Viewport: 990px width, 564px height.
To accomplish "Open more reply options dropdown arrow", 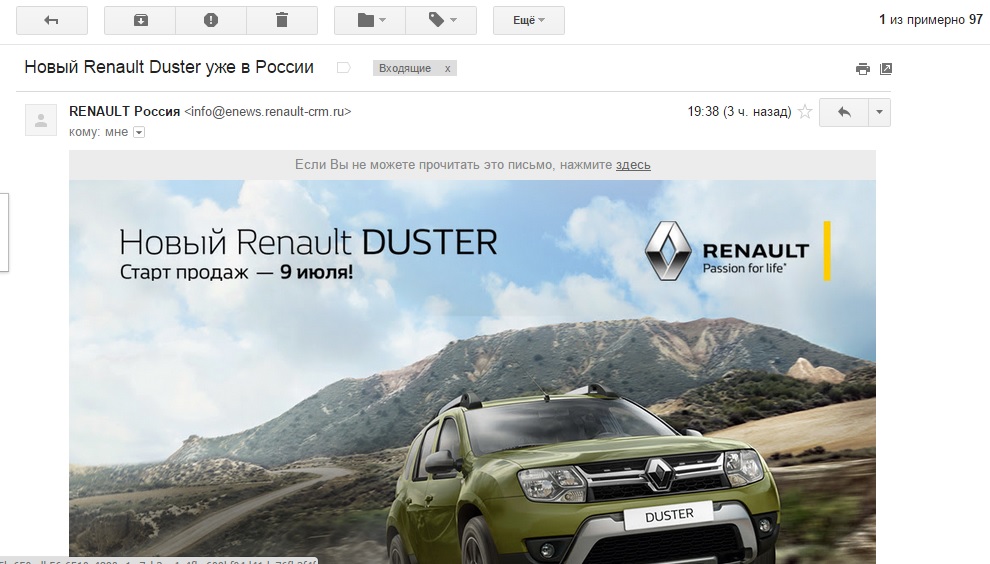I will (x=880, y=112).
